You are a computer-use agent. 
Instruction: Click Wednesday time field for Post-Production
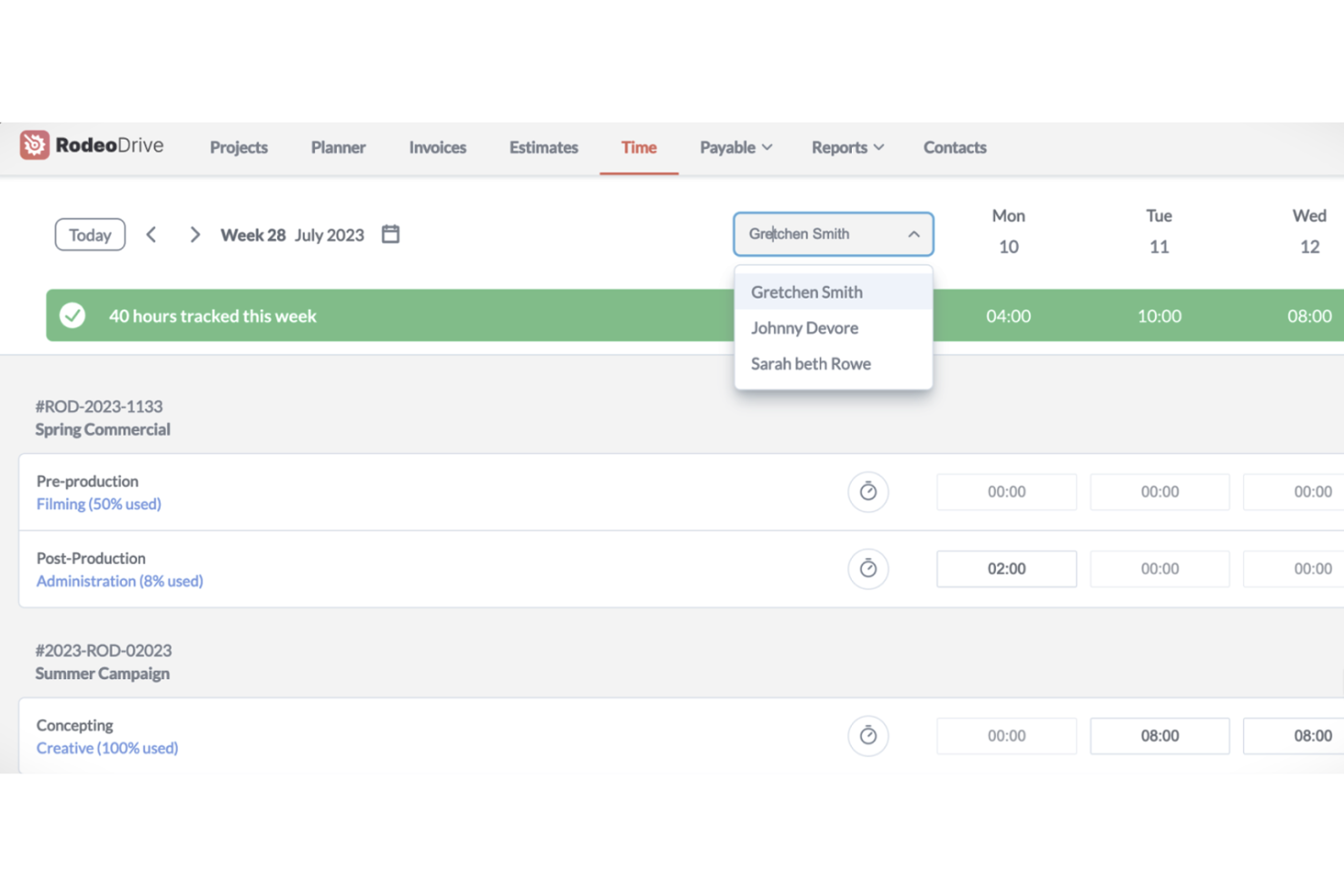click(1294, 568)
